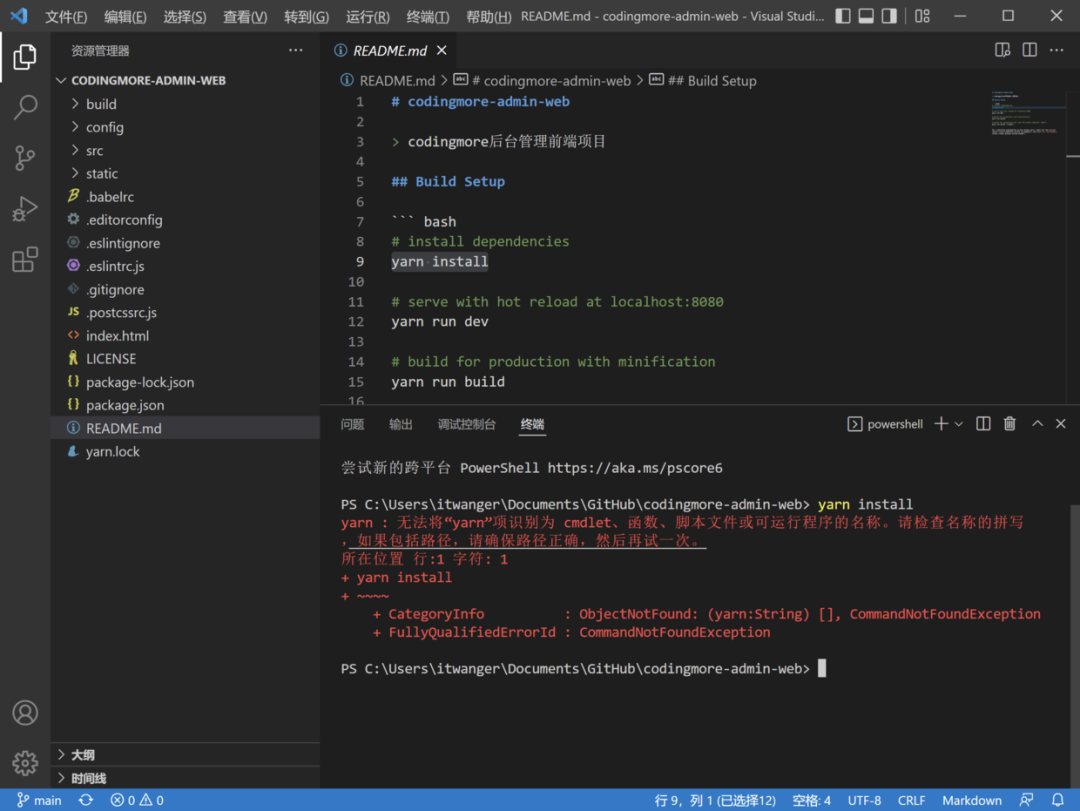Switch to the 调试控制台 debug console tab

point(466,424)
